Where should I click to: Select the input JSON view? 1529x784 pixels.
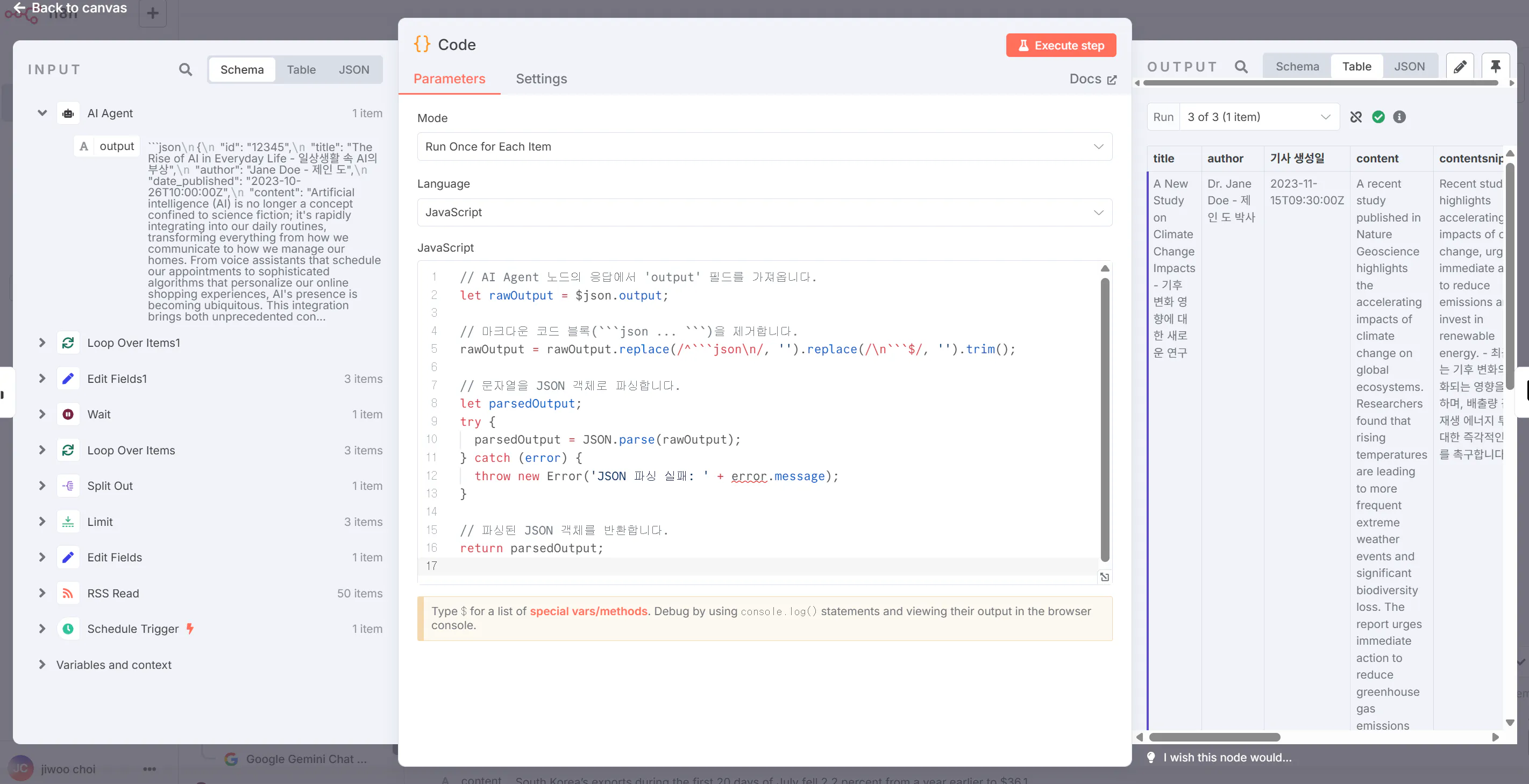tap(354, 69)
